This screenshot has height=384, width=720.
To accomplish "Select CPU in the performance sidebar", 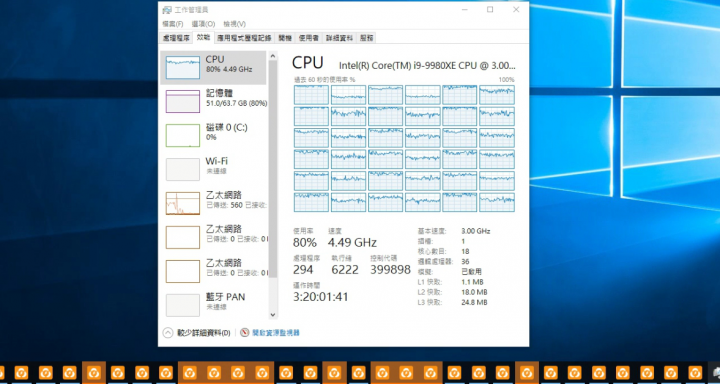I will click(213, 68).
